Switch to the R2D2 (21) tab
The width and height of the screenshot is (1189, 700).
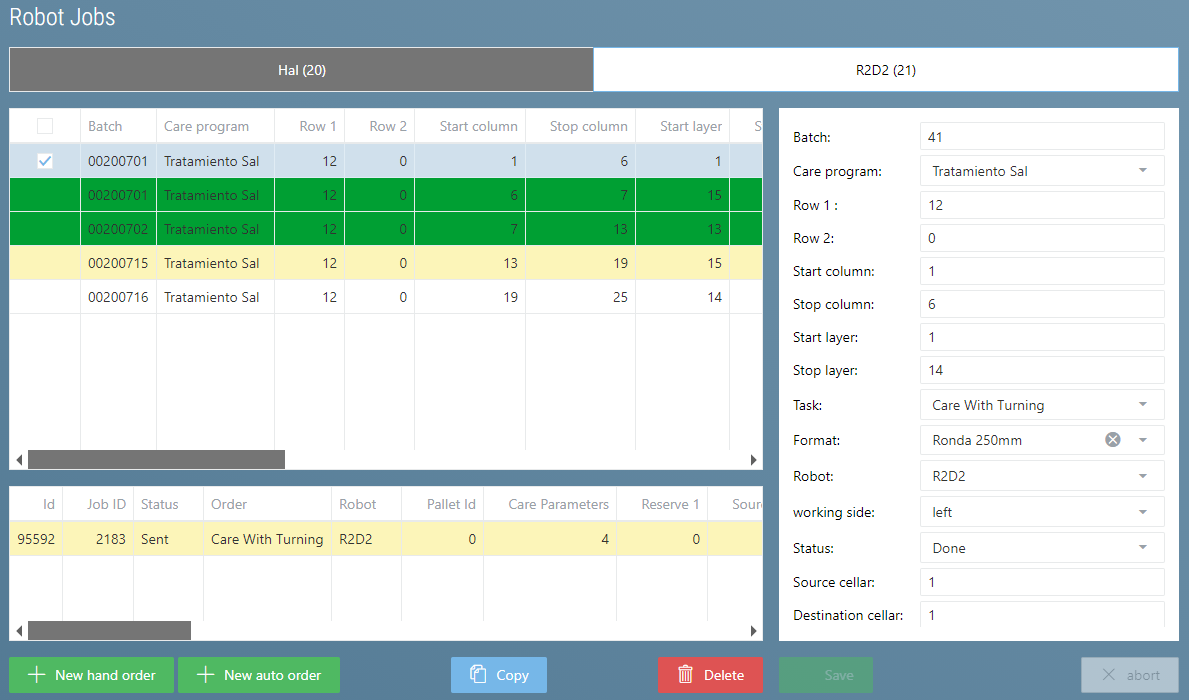tap(885, 70)
